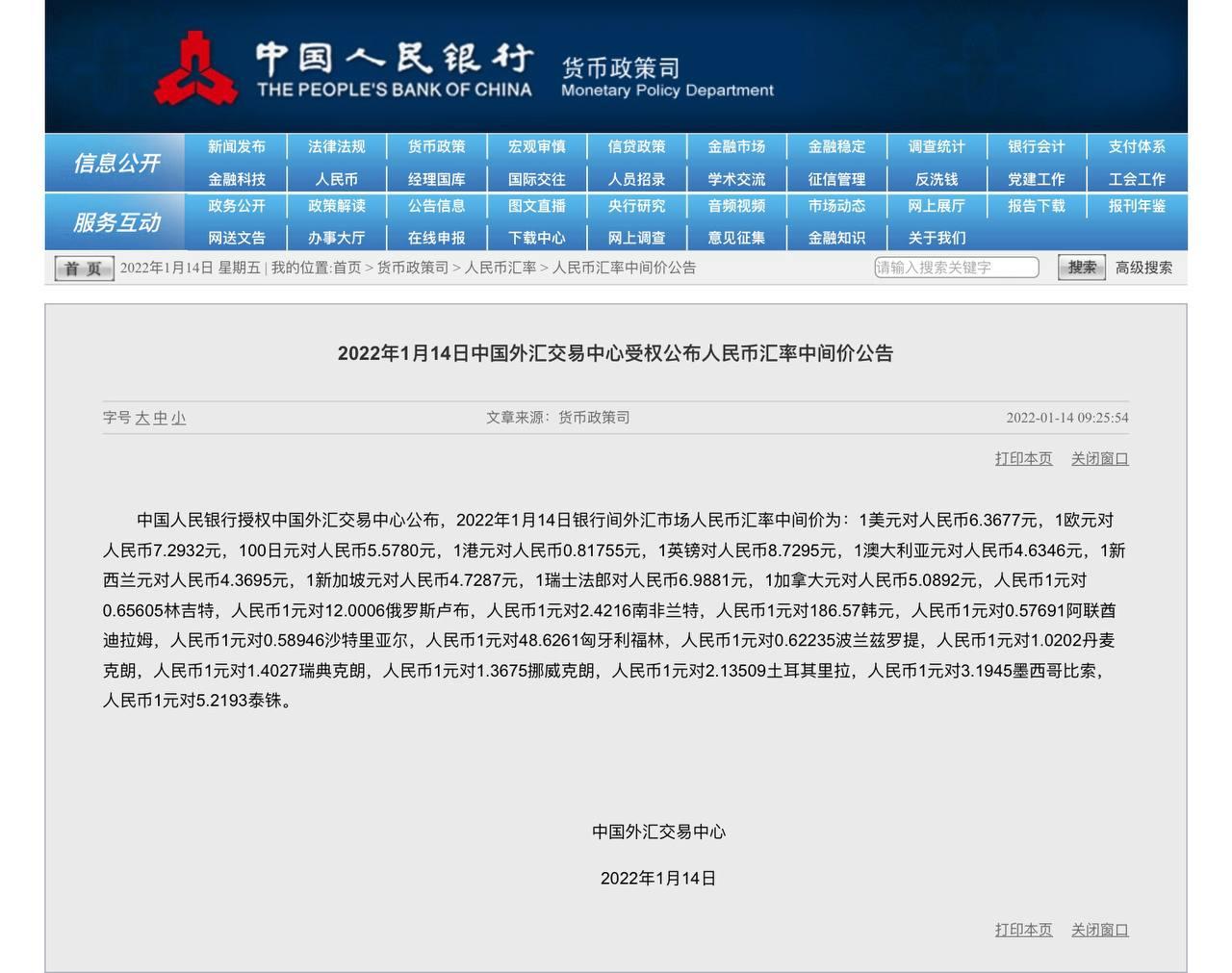The height and width of the screenshot is (973, 1232).
Task: Set font size to 大
Action: point(141,418)
